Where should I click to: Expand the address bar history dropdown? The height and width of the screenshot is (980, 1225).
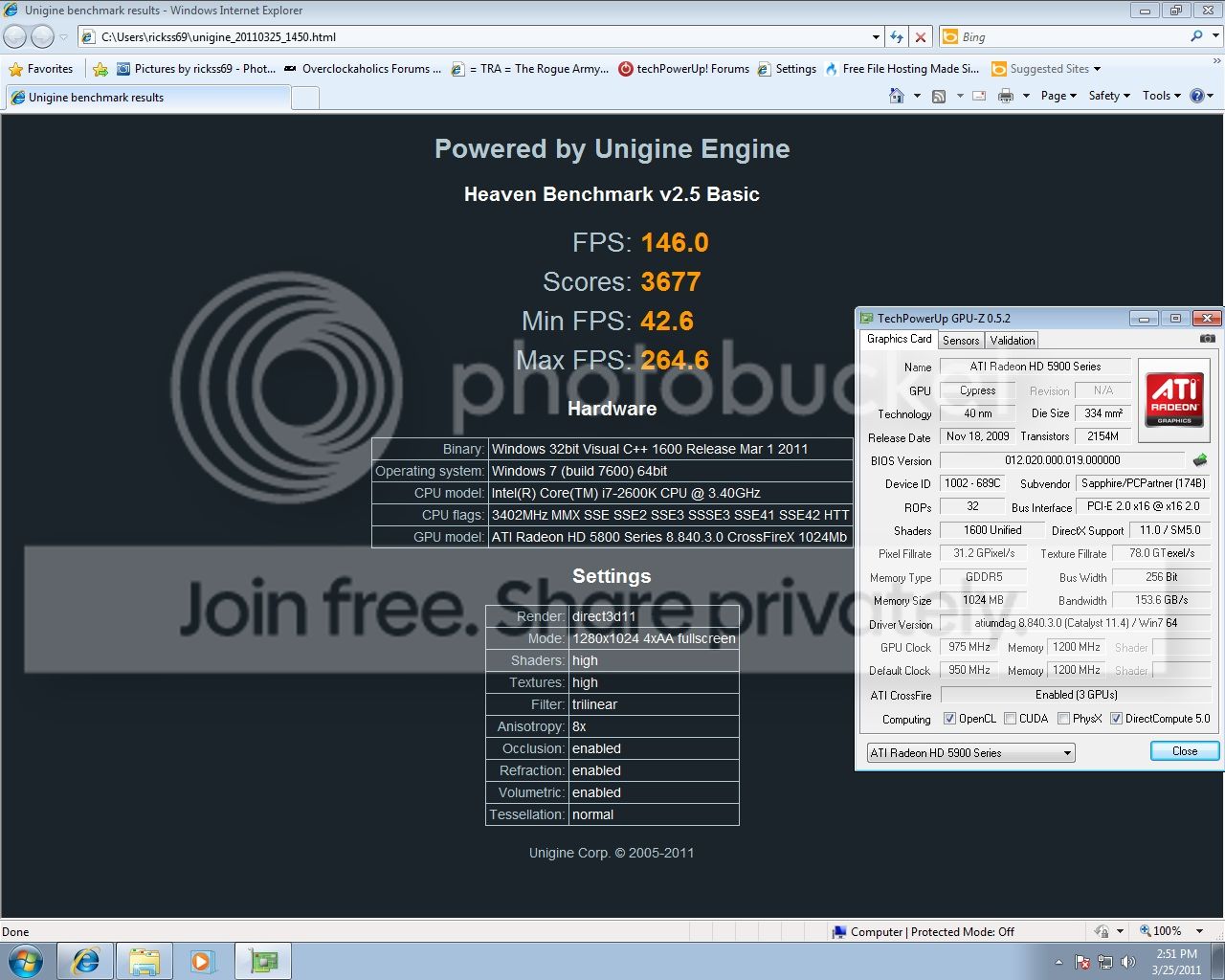click(876, 37)
